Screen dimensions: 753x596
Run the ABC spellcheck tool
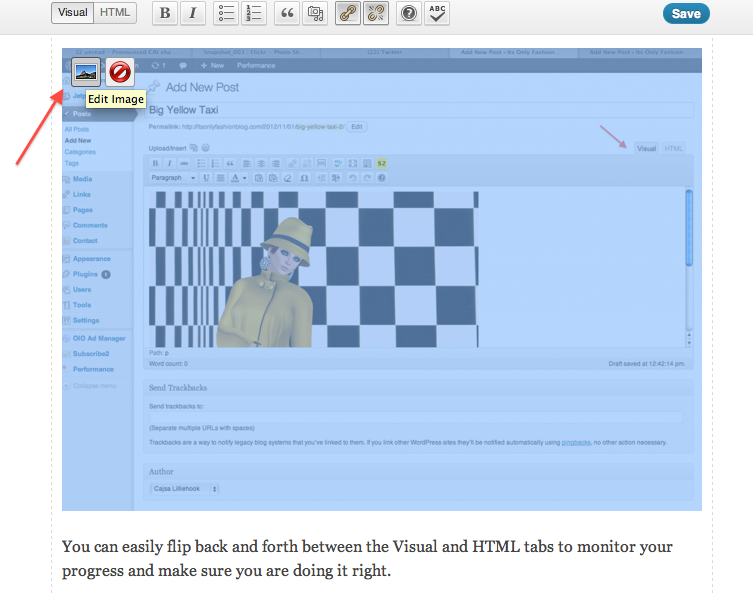[437, 14]
